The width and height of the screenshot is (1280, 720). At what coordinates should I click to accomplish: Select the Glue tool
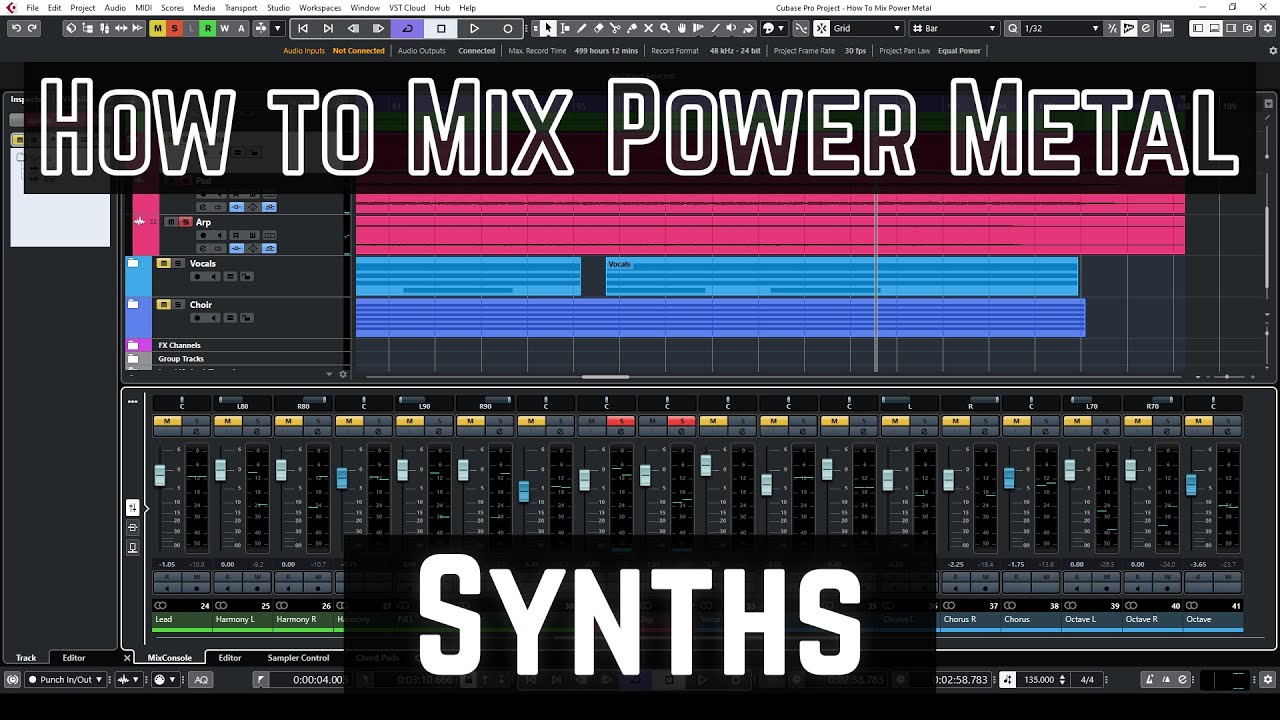632,28
